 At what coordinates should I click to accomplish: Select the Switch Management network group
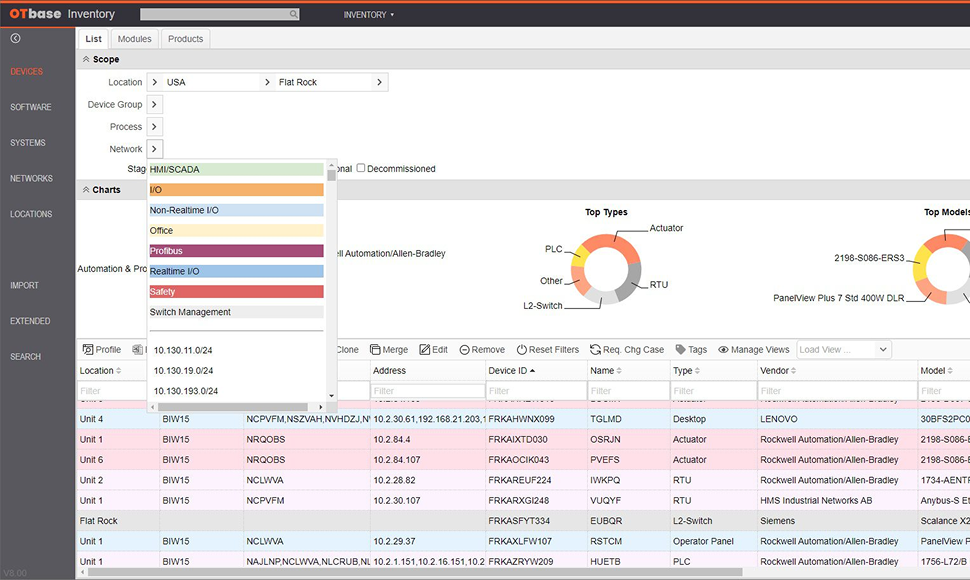[x=236, y=312]
